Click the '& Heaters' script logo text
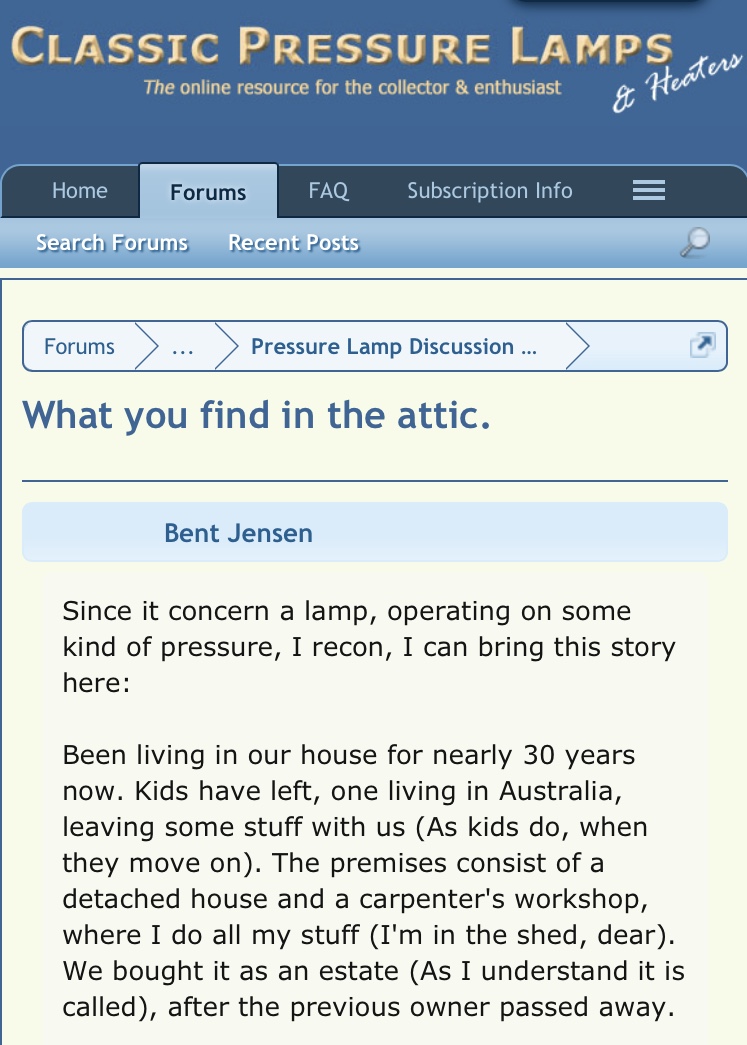 click(x=676, y=83)
